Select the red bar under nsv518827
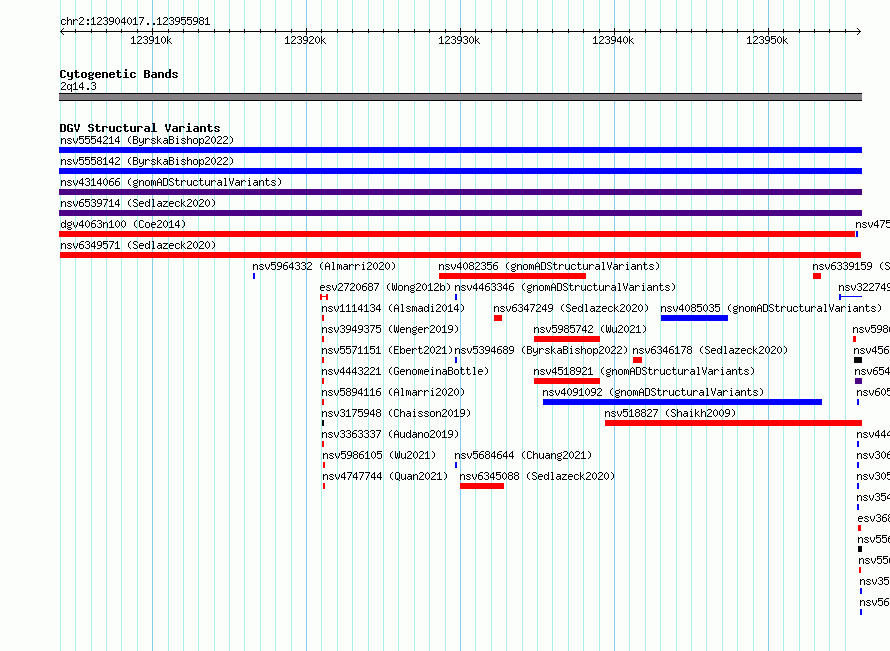 [733, 423]
